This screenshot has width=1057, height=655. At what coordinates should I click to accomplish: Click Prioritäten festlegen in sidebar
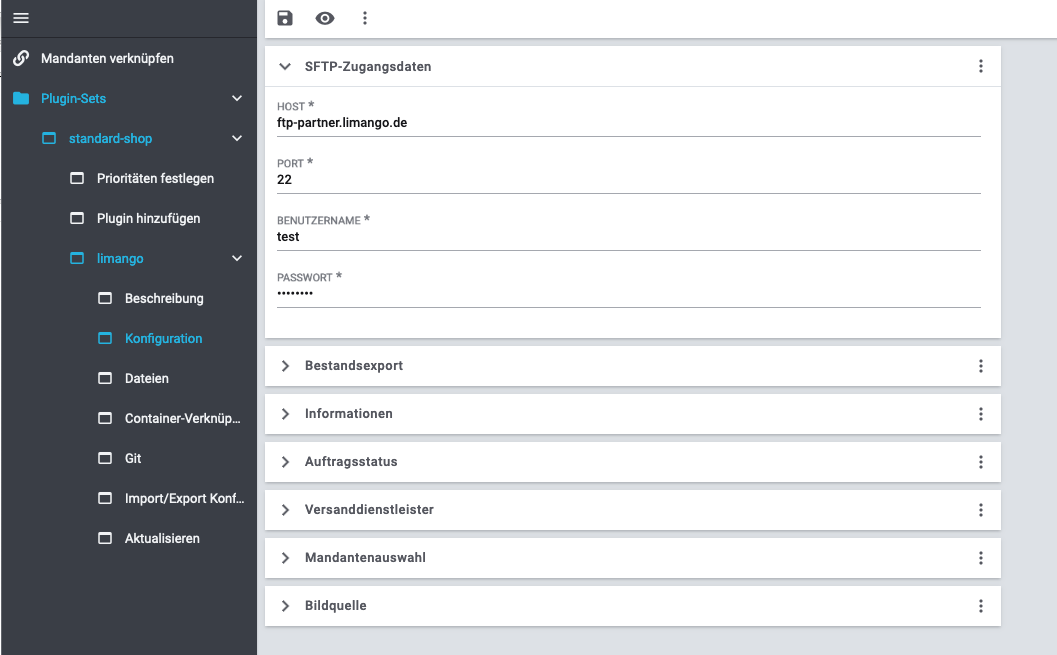click(155, 178)
